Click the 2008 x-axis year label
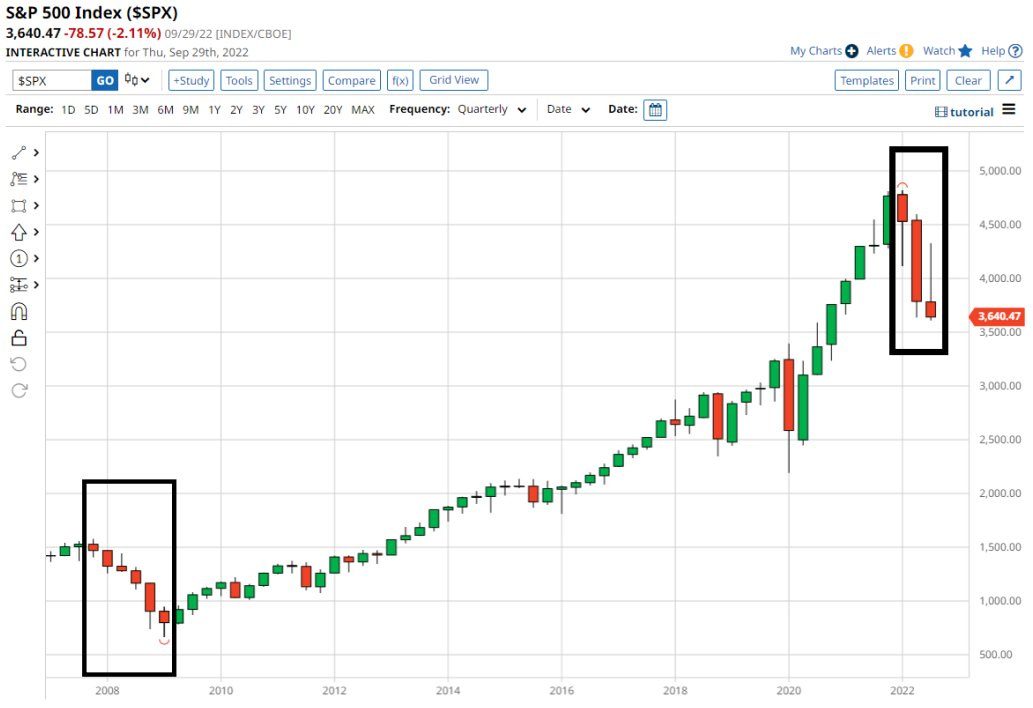This screenshot has width=1033, height=708. point(107,690)
